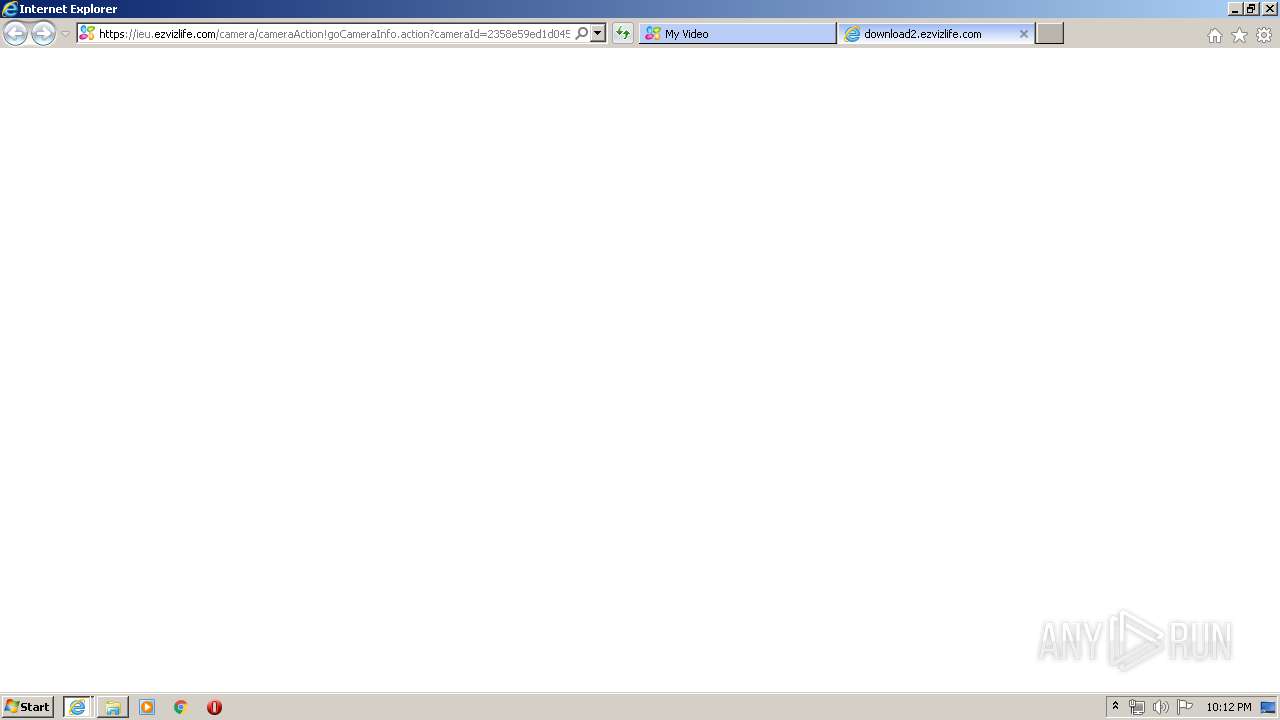Switch to the My Video tab
This screenshot has width=1280, height=720.
click(x=738, y=33)
